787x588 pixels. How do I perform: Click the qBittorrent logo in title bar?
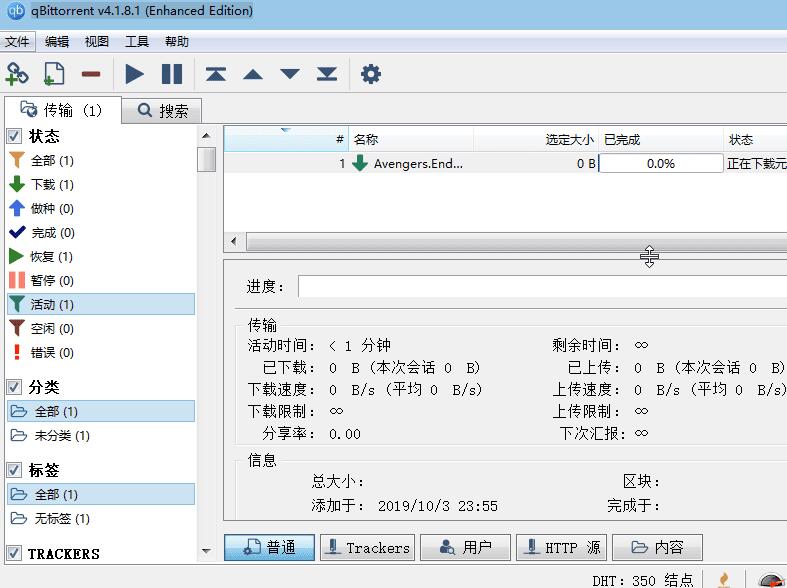pyautogui.click(x=15, y=11)
